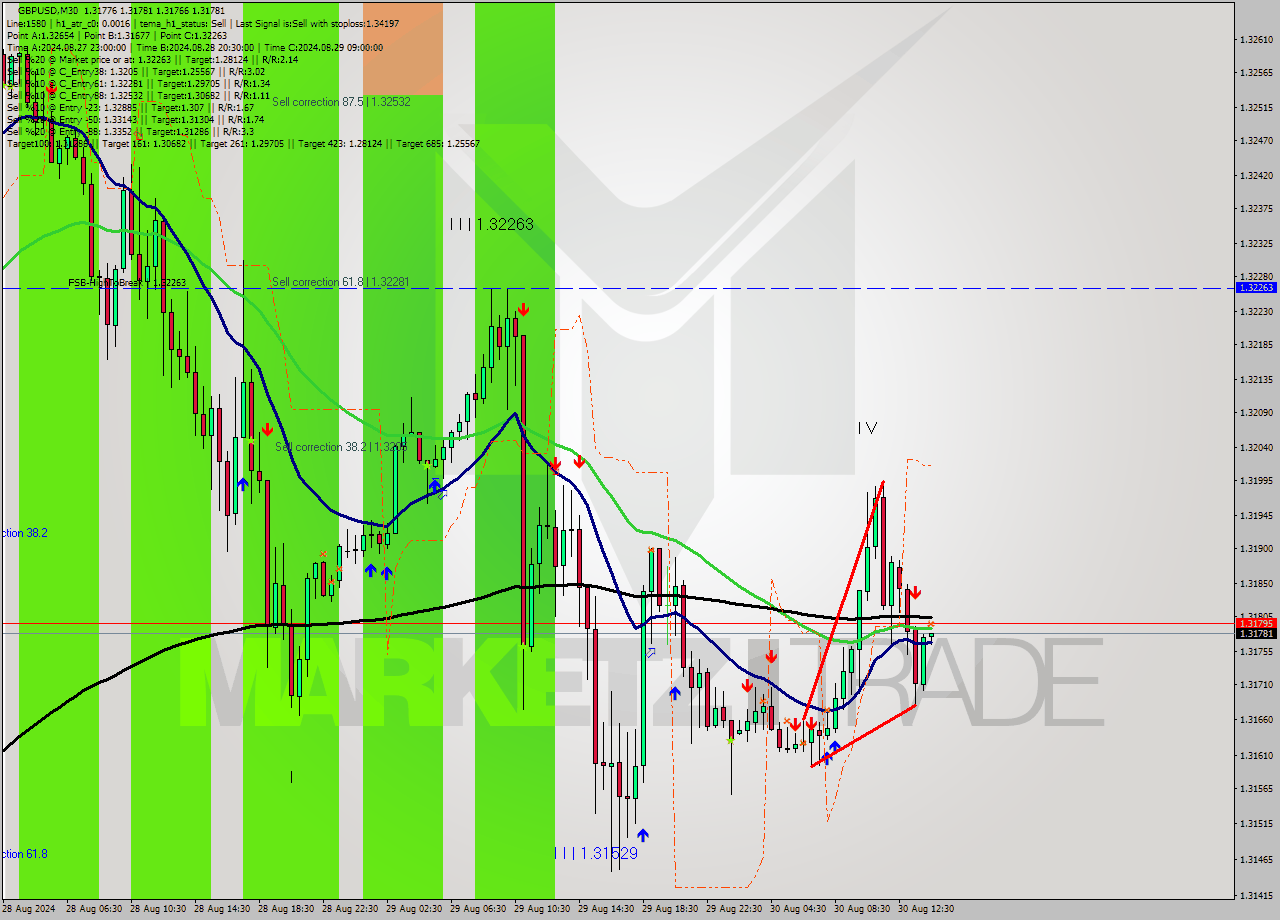Click the Target100 targets summary line
Image resolution: width=1280 pixels, height=920 pixels.
[243, 143]
